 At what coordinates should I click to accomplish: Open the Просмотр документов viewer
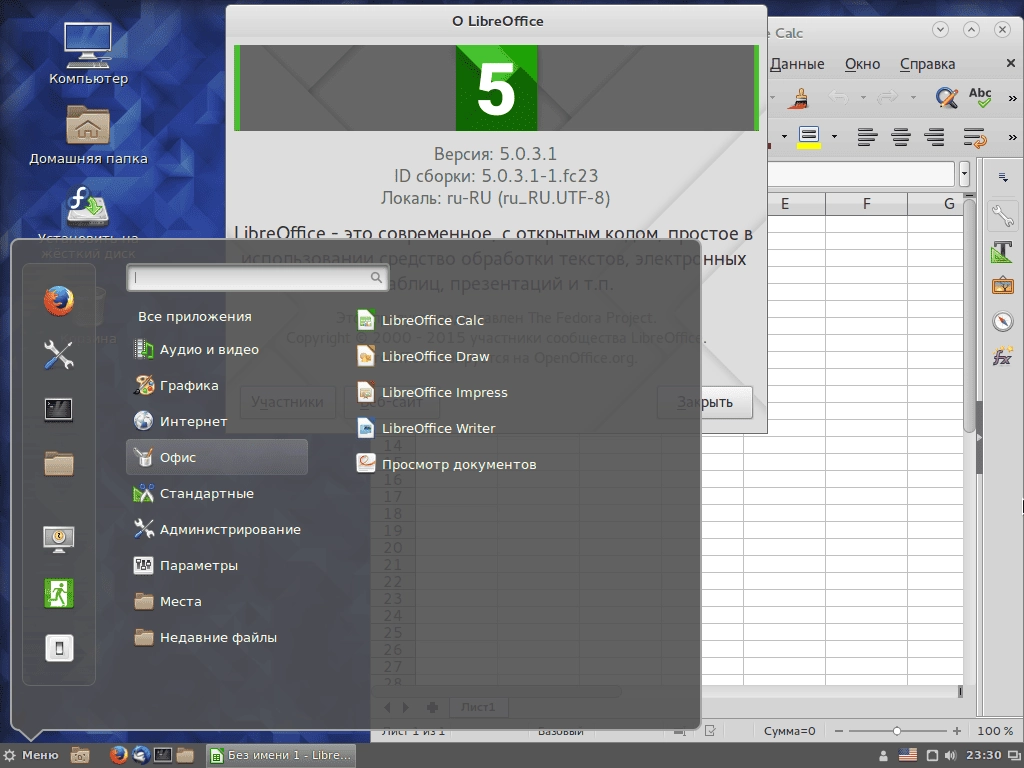(x=446, y=464)
